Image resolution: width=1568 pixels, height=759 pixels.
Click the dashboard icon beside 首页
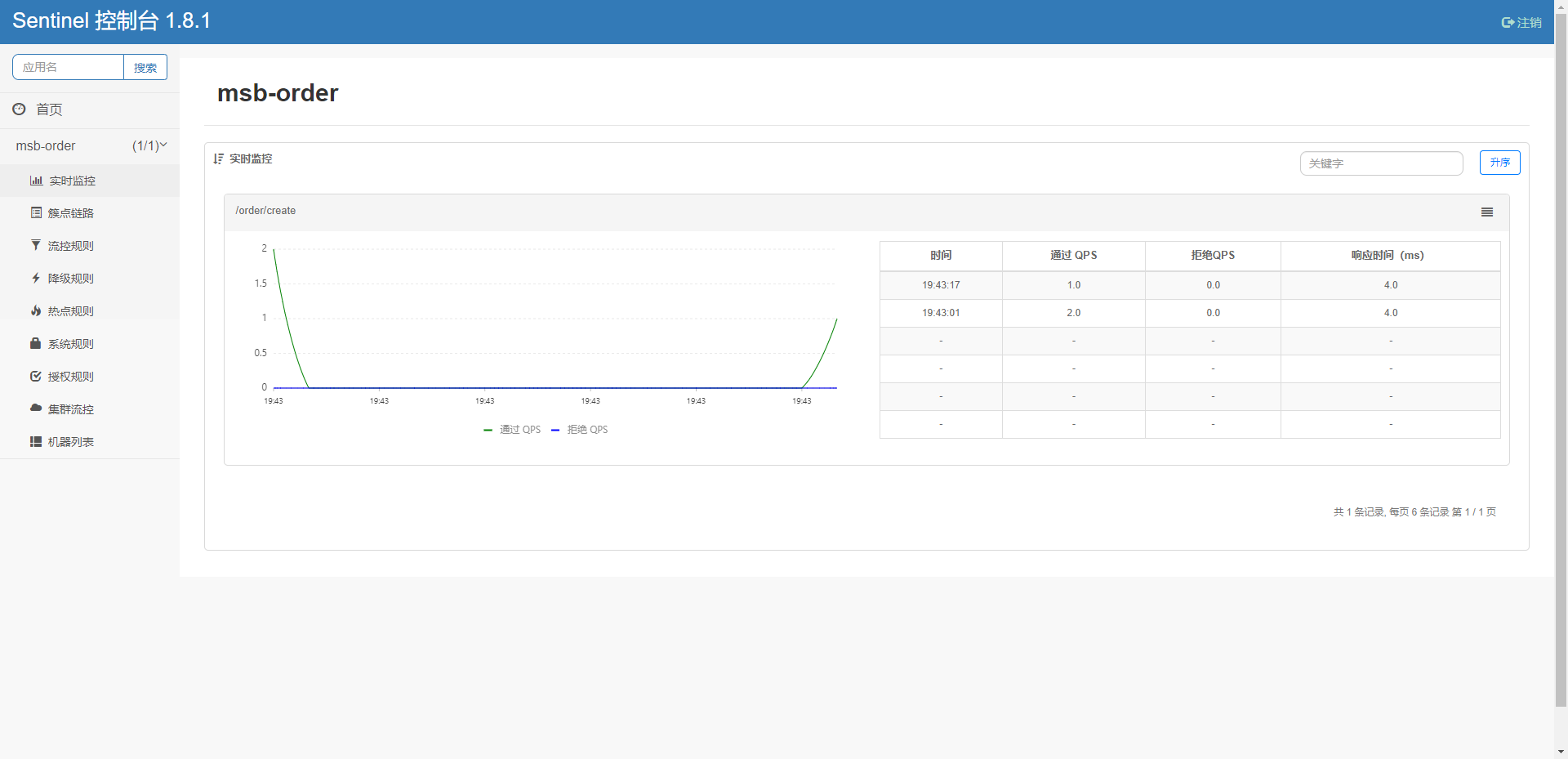click(19, 109)
